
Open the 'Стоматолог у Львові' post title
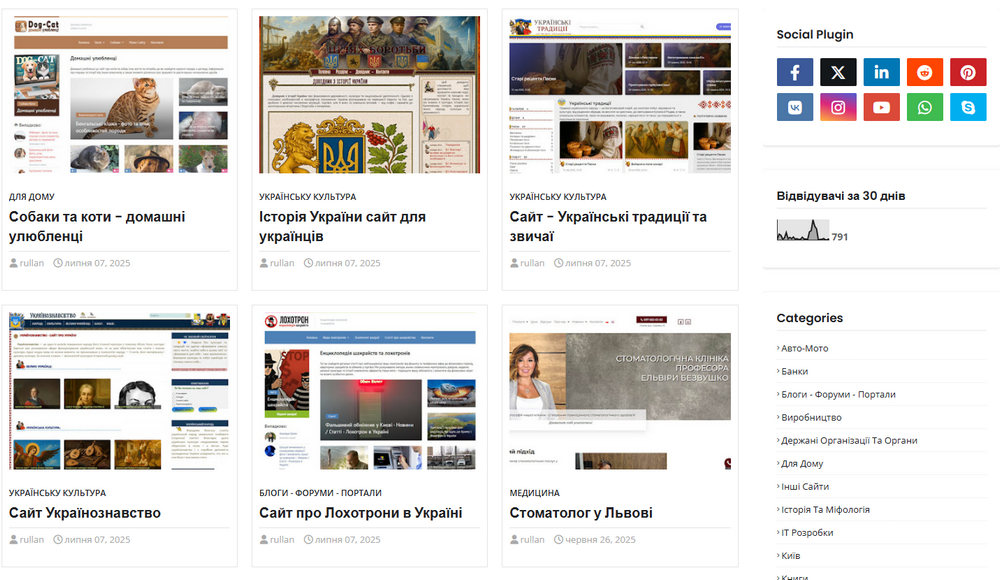(x=580, y=513)
